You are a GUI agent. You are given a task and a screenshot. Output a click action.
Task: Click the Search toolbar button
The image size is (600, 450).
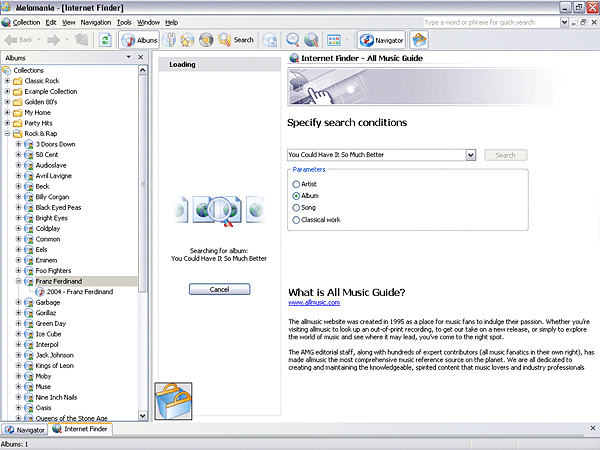click(236, 40)
